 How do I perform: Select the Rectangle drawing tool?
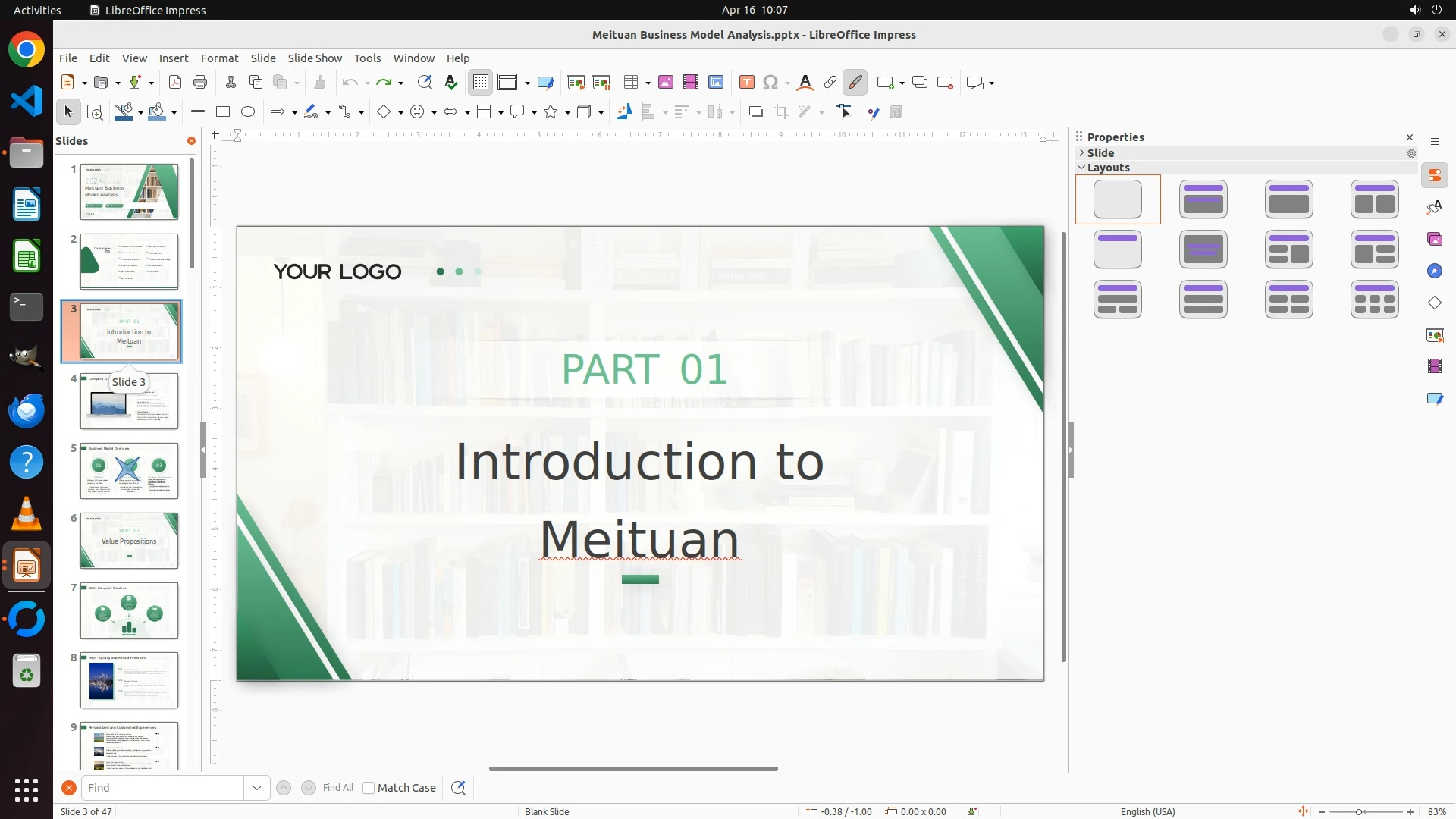tap(223, 112)
